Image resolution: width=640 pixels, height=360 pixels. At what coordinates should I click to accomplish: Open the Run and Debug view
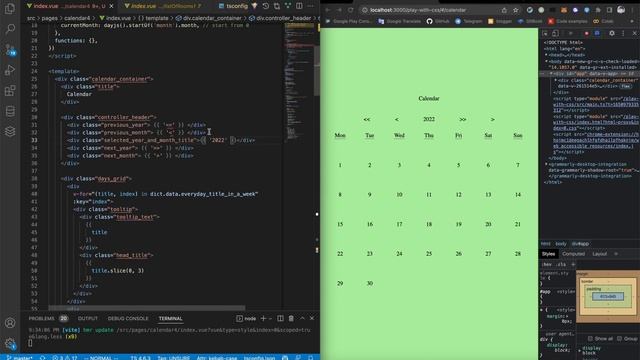click(x=10, y=70)
